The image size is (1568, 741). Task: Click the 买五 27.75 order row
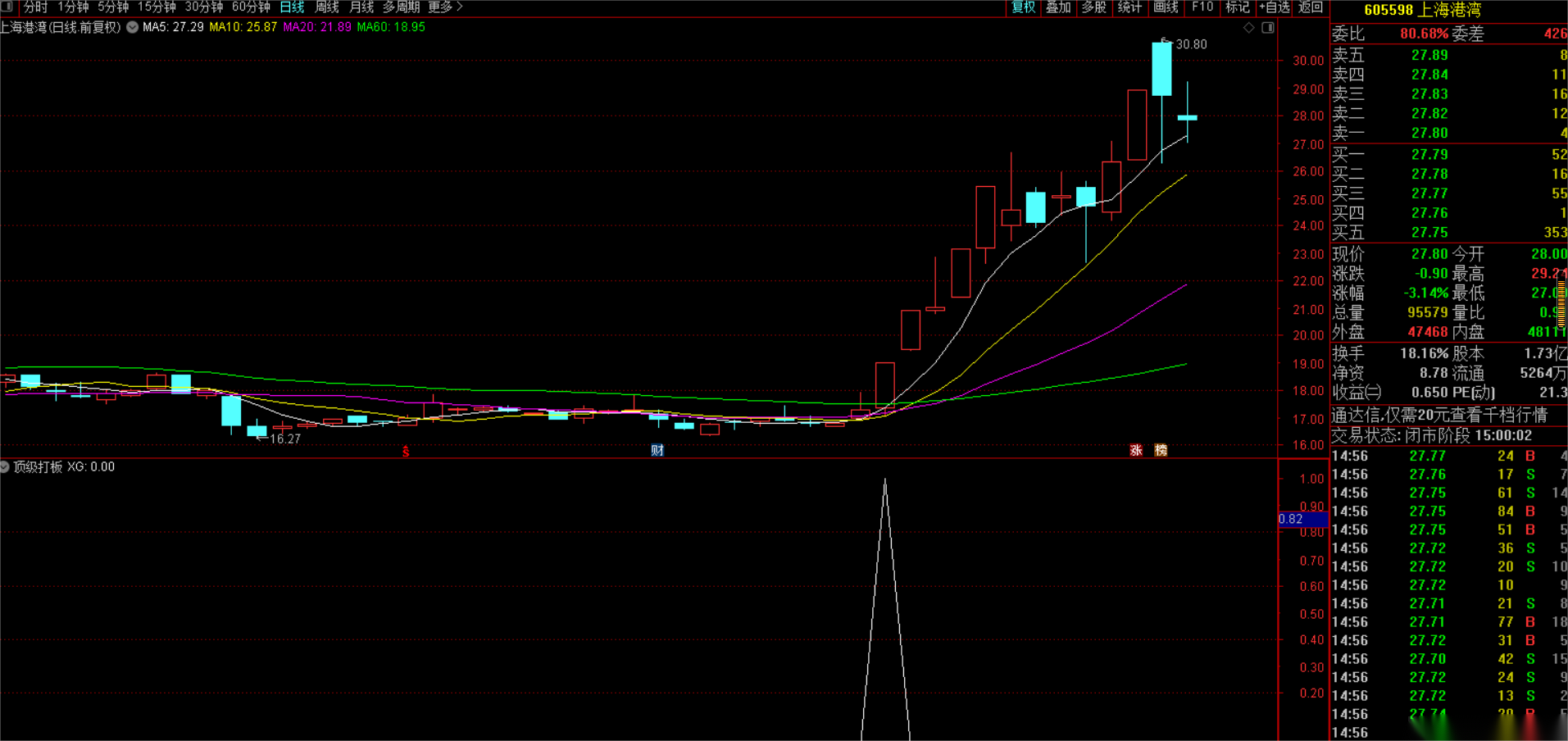[x=1449, y=233]
